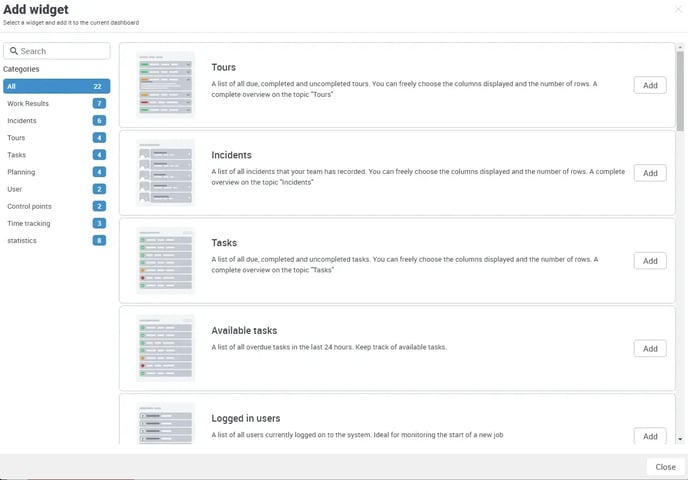
Task: Click the widget list scrollbar thumb
Action: [680, 91]
